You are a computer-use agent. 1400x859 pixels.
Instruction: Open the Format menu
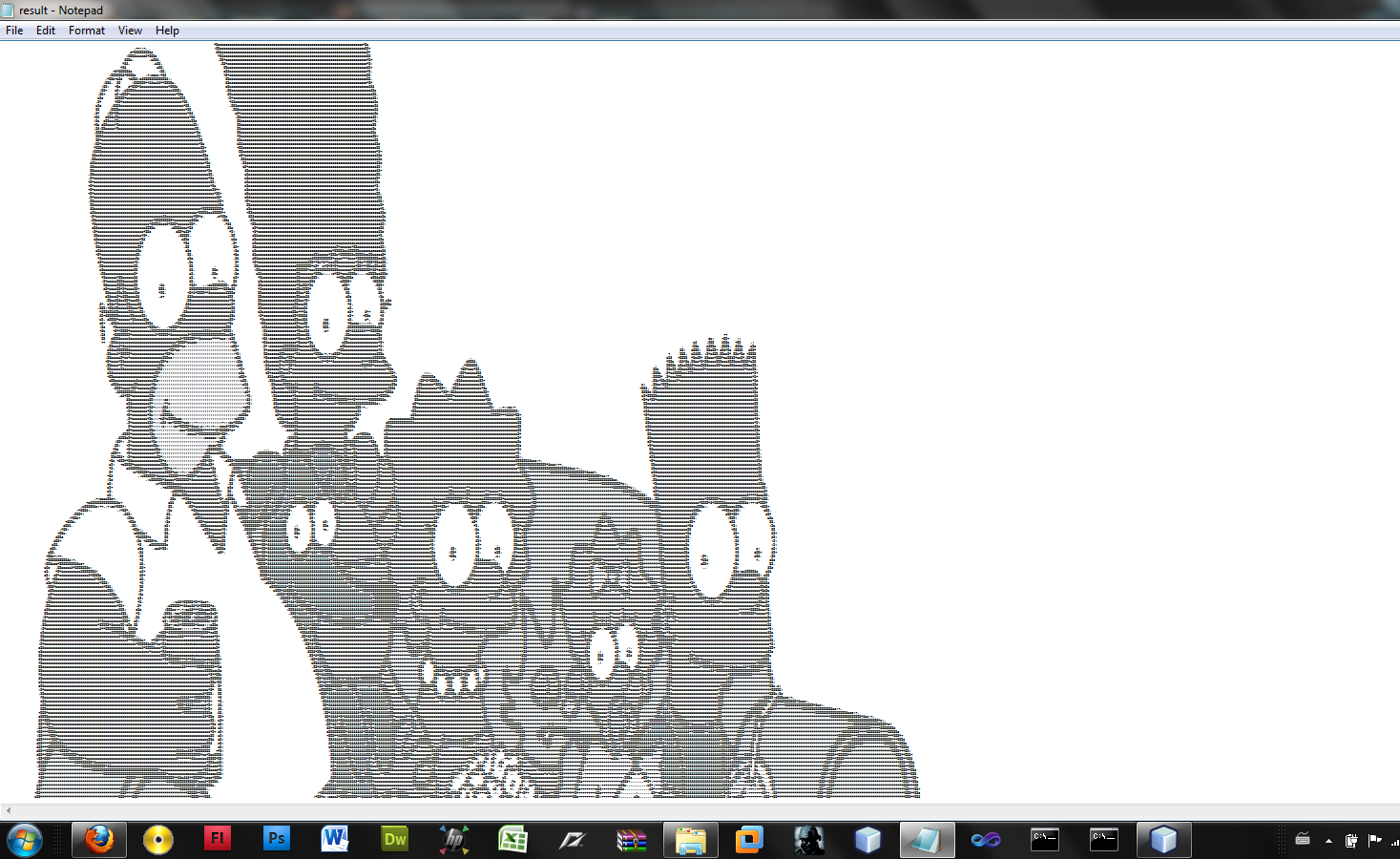tap(87, 31)
